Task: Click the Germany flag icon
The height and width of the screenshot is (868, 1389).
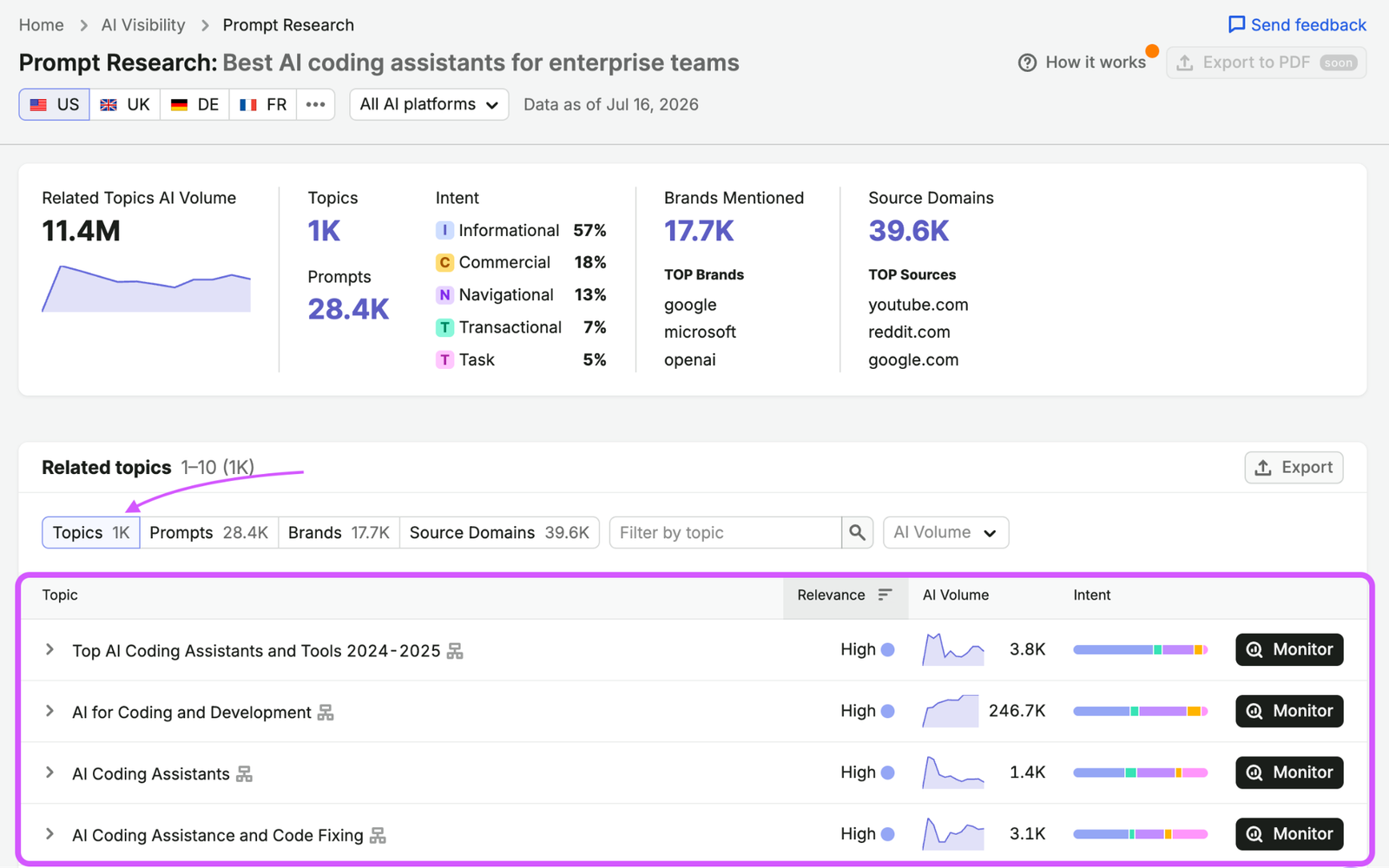Action: 179,105
